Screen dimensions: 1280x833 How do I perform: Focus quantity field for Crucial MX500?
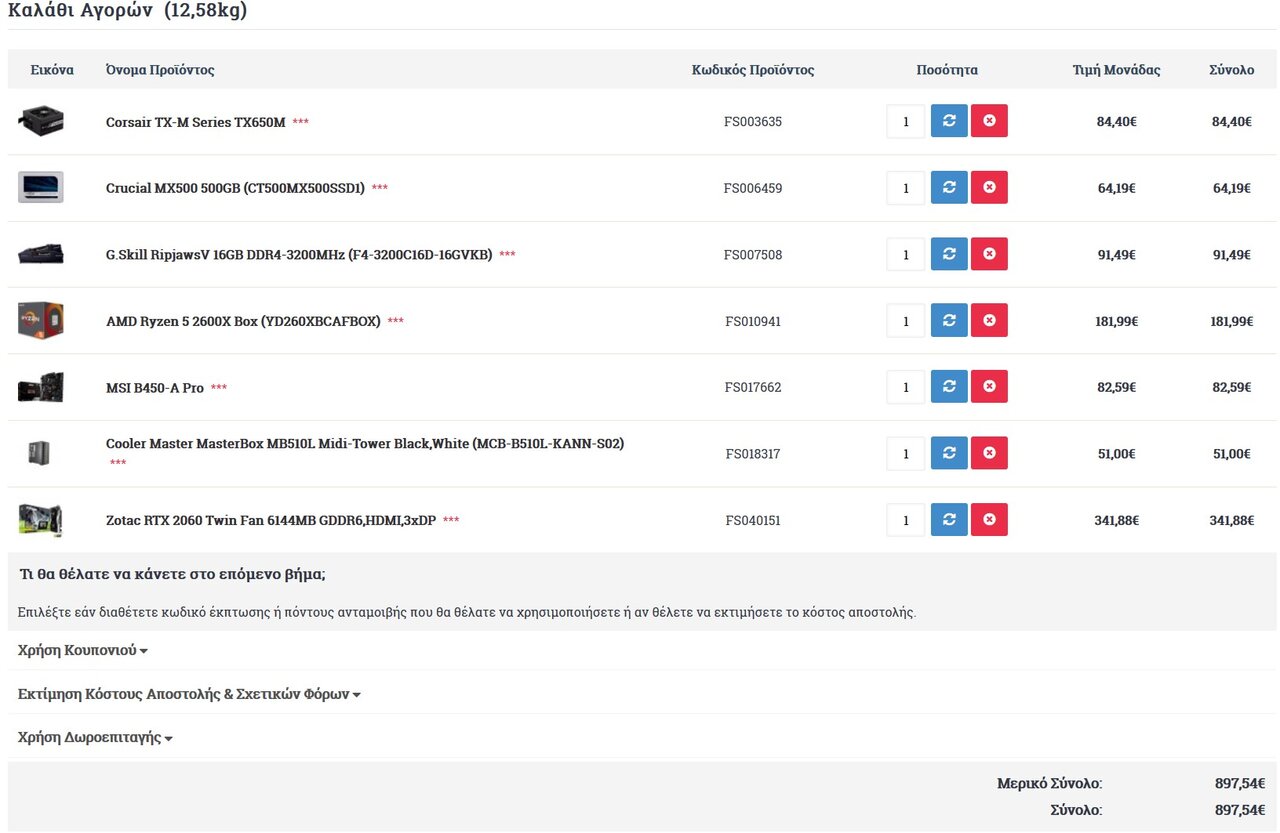[906, 187]
